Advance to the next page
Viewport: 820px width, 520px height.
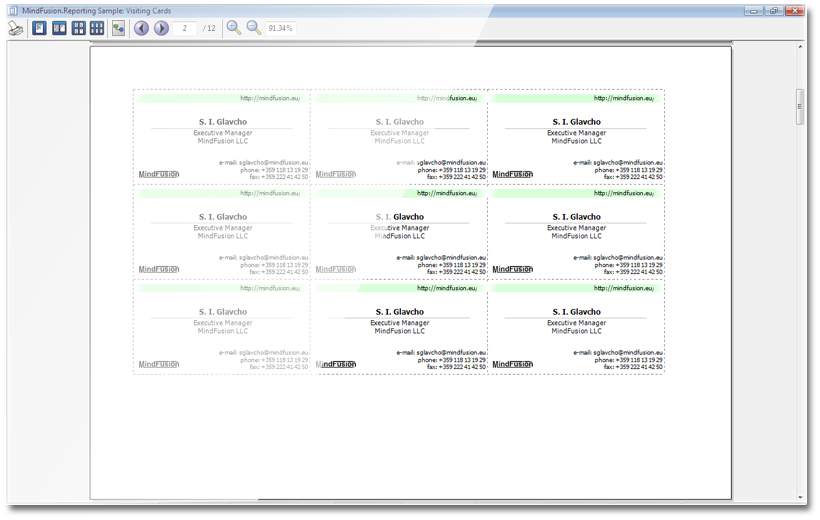(x=161, y=28)
